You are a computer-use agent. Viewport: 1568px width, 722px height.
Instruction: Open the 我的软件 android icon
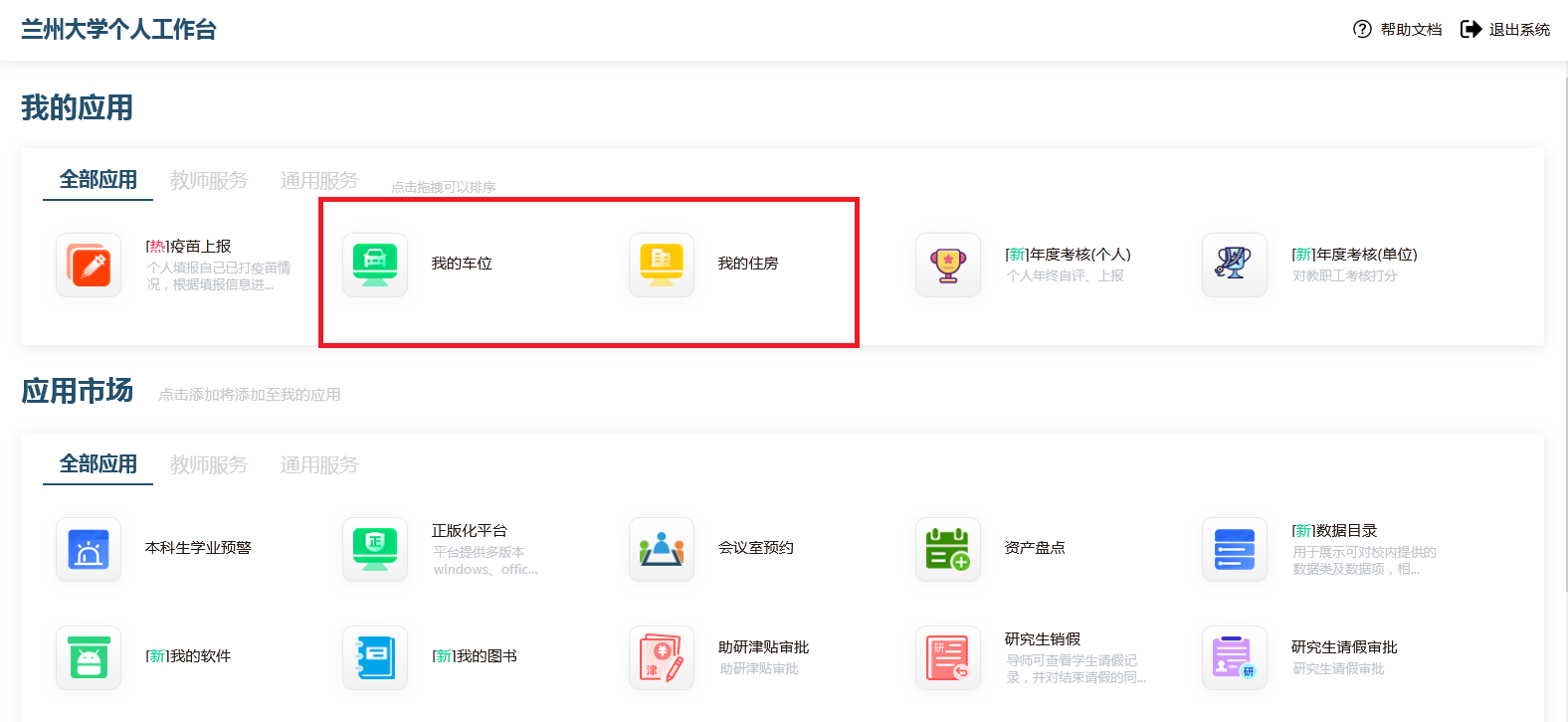click(x=89, y=657)
